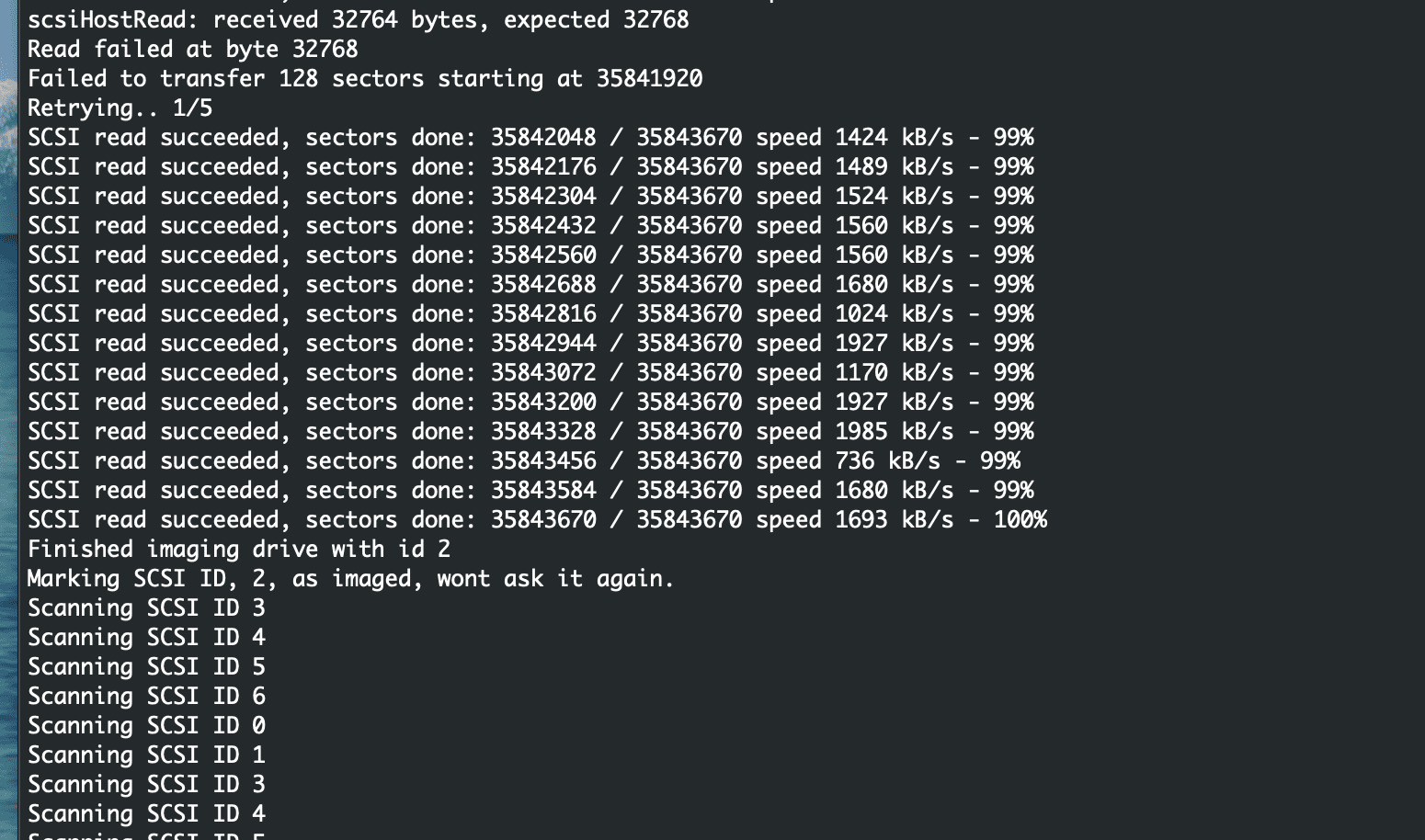Image resolution: width=1425 pixels, height=840 pixels.
Task: Click "Finished imaging drive with id 2" line
Action: 238,550
